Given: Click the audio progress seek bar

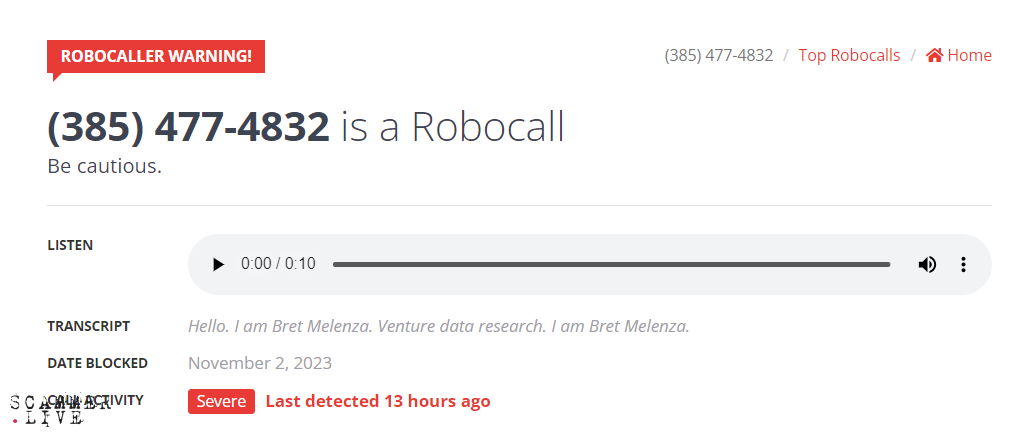Looking at the screenshot, I should click(x=610, y=265).
